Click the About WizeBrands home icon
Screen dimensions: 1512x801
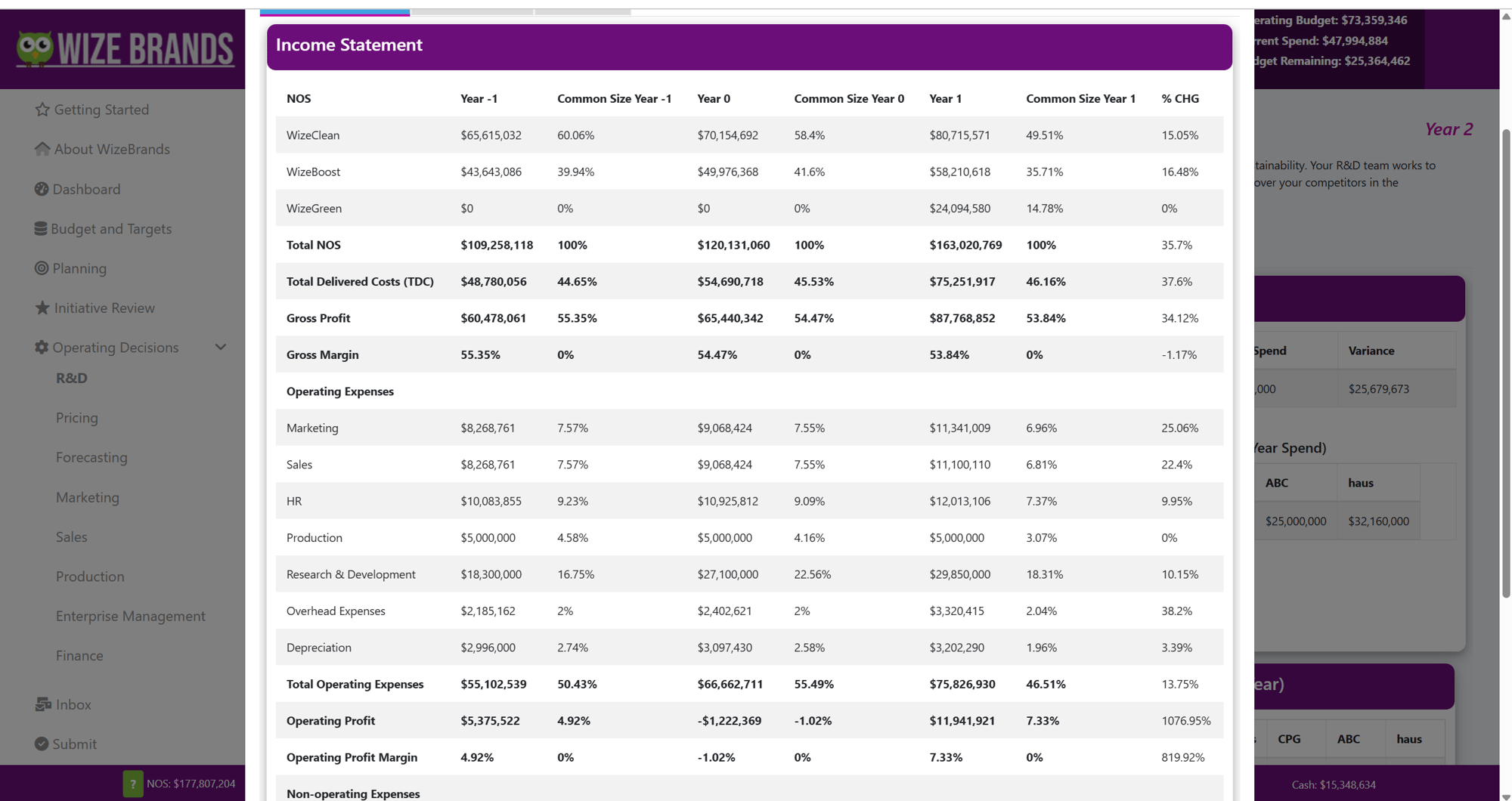click(x=42, y=149)
